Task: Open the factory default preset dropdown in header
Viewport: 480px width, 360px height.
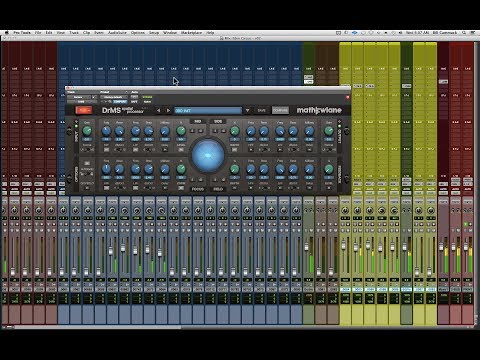Action: coord(114,97)
